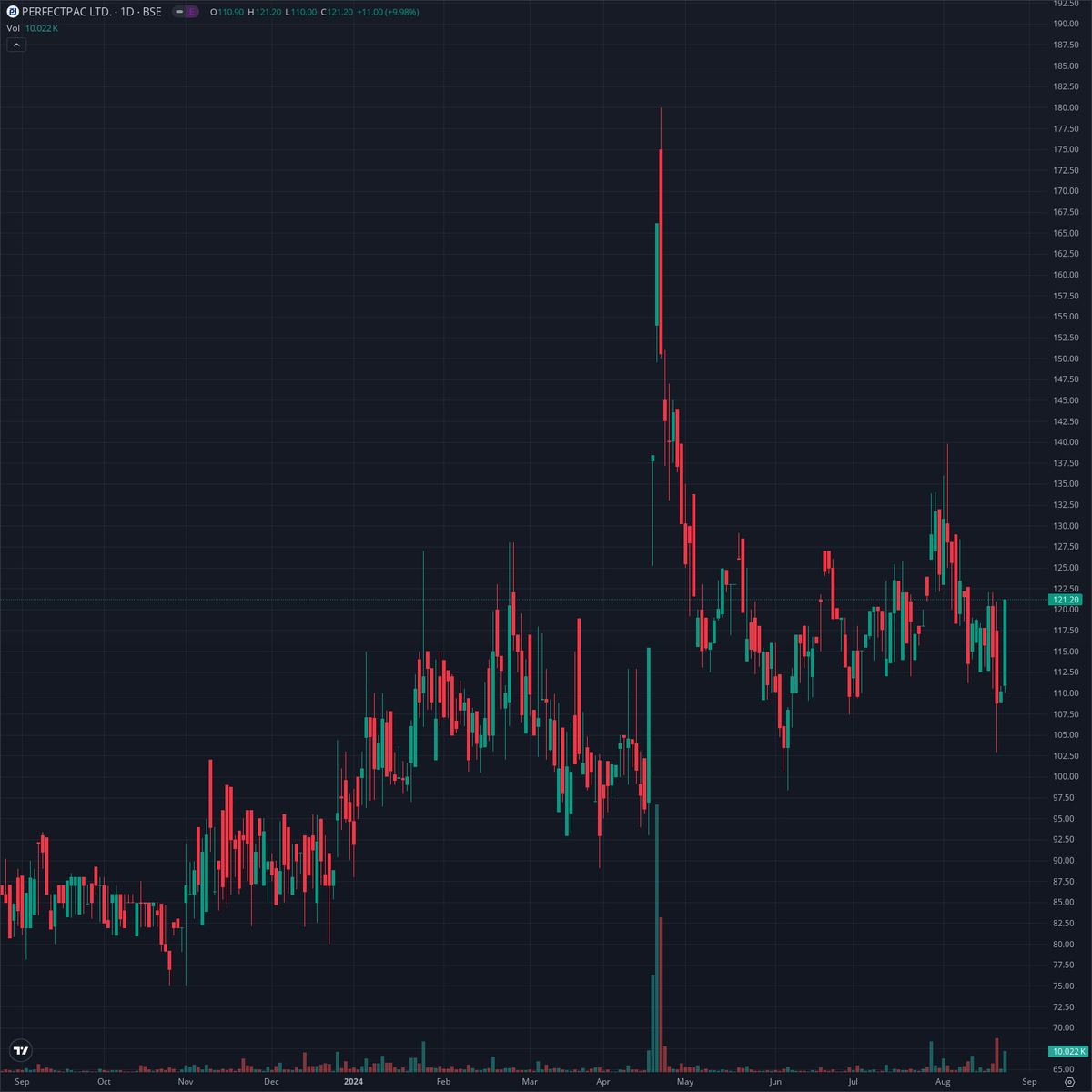The width and height of the screenshot is (1092, 1092).
Task: Click the Oct label on time axis
Action: click(x=104, y=1082)
